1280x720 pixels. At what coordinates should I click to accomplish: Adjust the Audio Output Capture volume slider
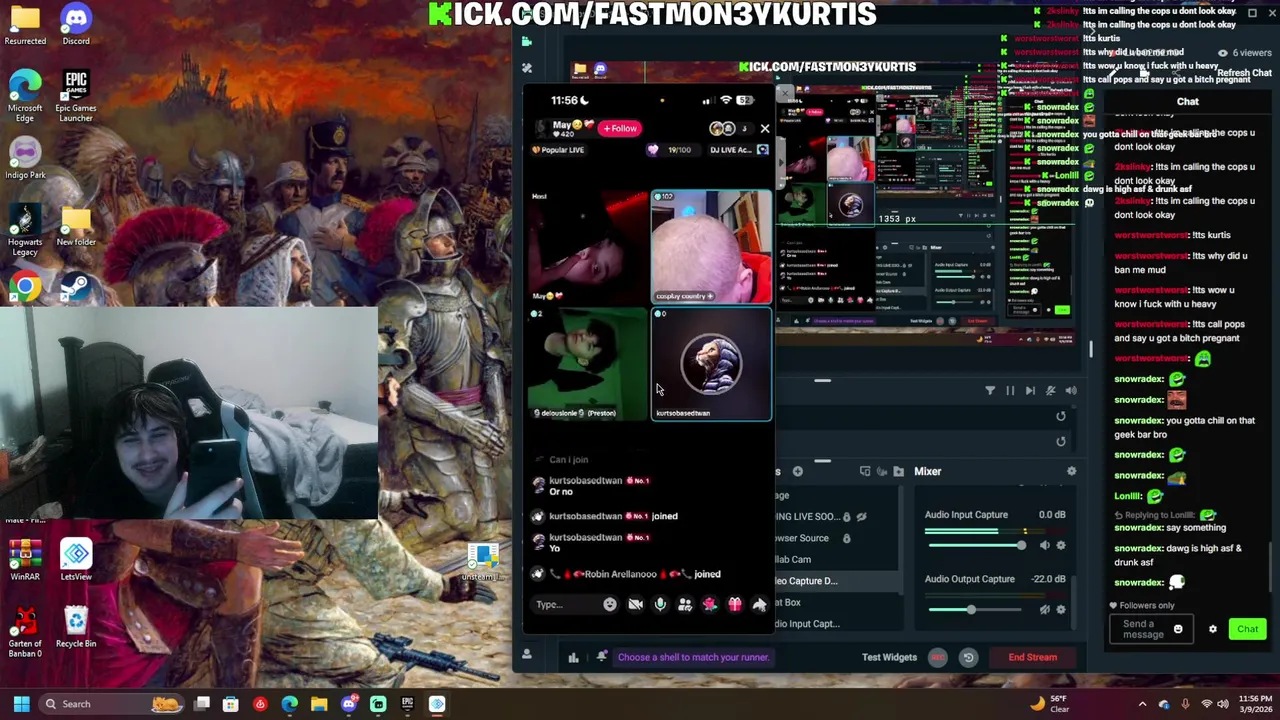[976, 609]
